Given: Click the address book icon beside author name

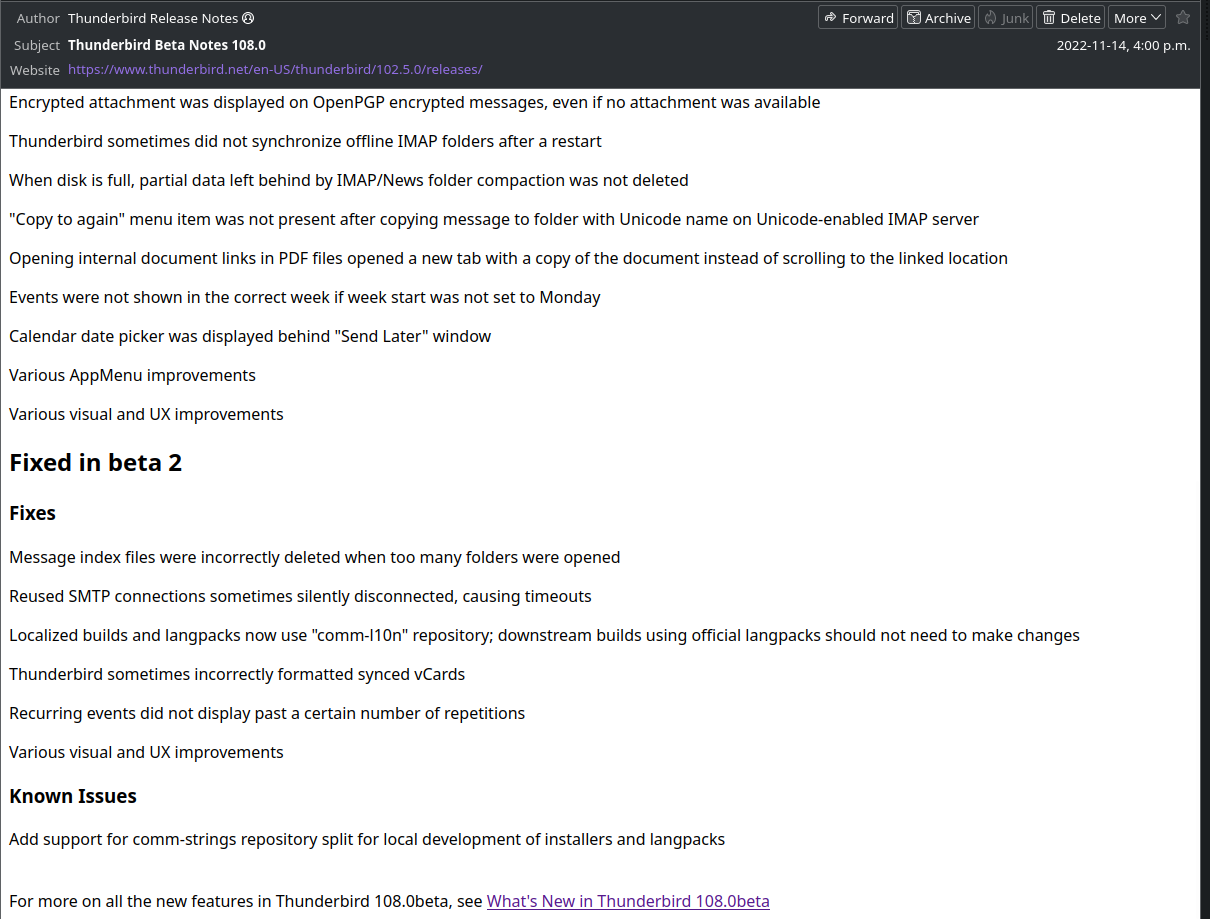Looking at the screenshot, I should [x=248, y=18].
